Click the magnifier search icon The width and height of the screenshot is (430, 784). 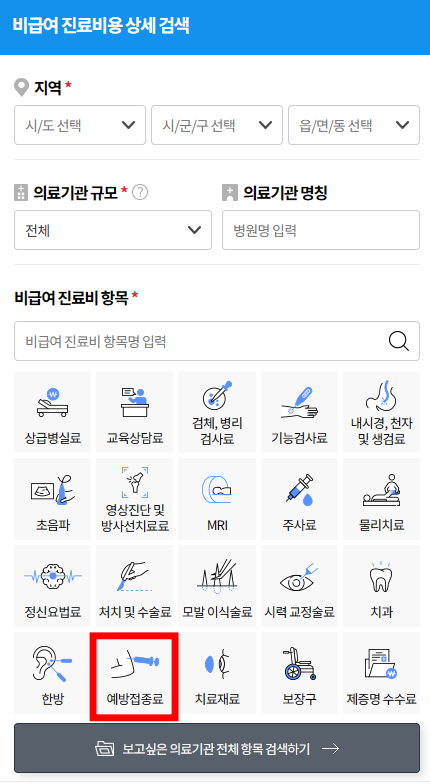coord(398,342)
